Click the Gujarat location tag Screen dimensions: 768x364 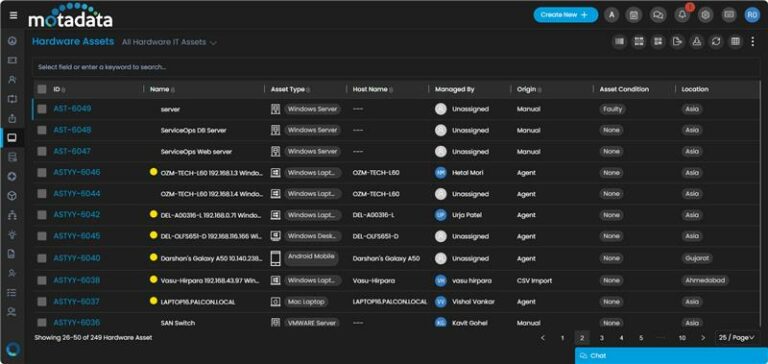pyautogui.click(x=696, y=258)
